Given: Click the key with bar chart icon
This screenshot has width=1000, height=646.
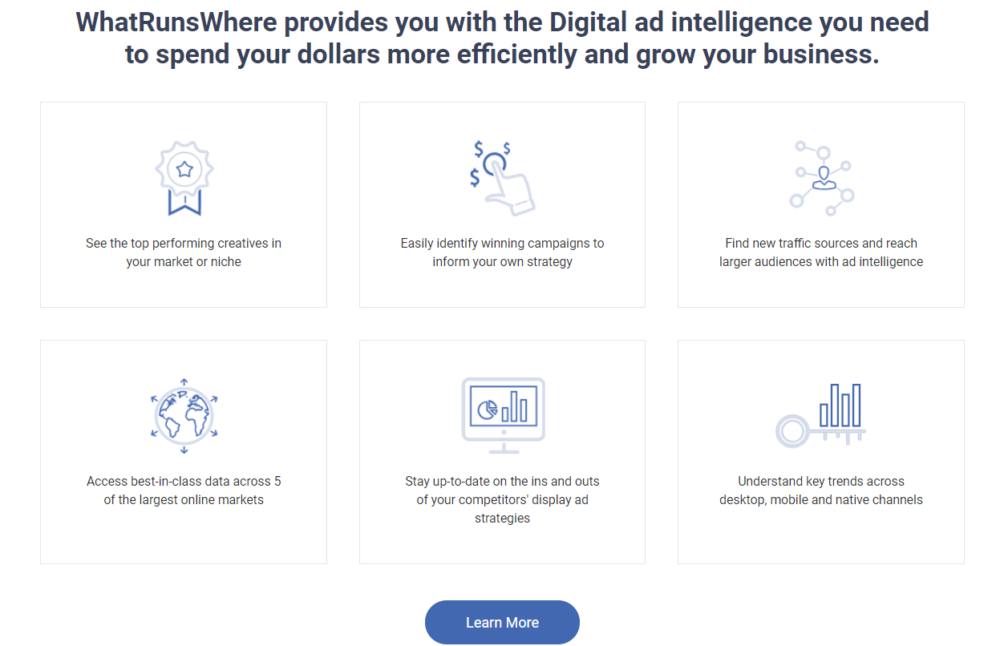Looking at the screenshot, I should point(821,414).
